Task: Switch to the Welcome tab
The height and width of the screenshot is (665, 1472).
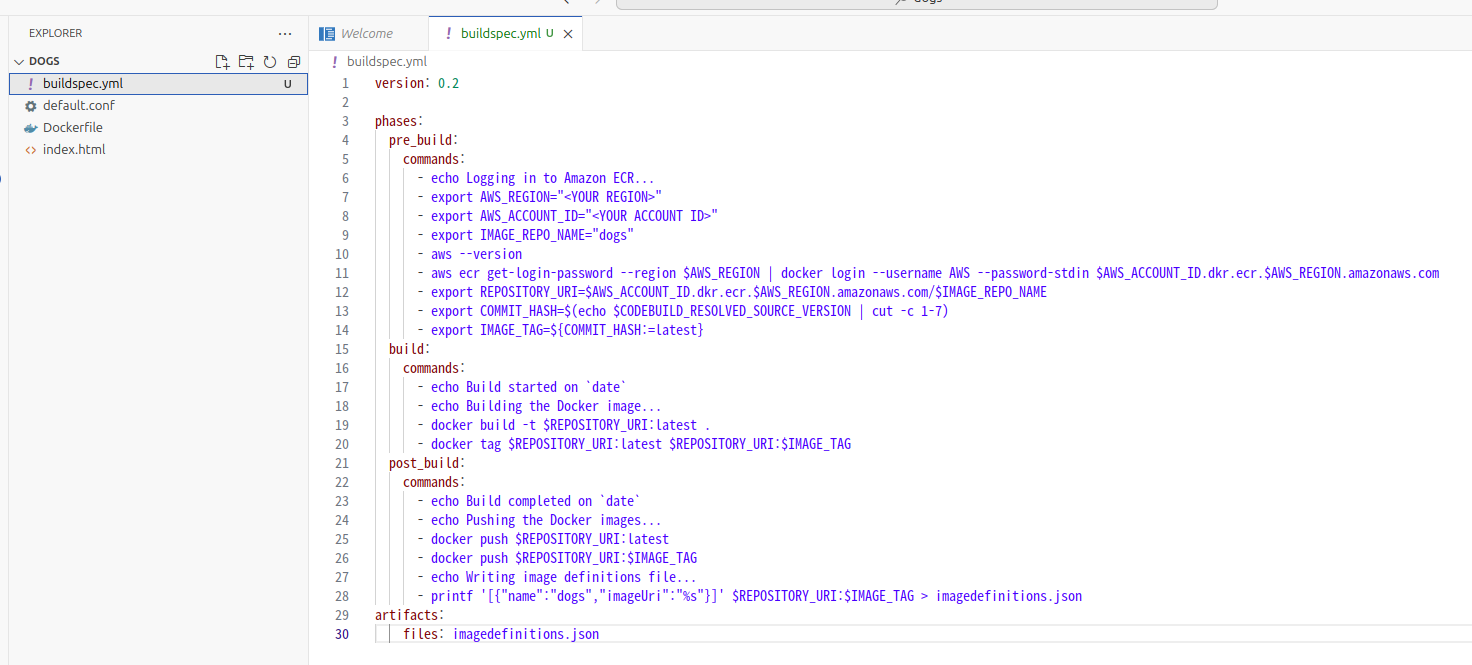Action: 366,34
